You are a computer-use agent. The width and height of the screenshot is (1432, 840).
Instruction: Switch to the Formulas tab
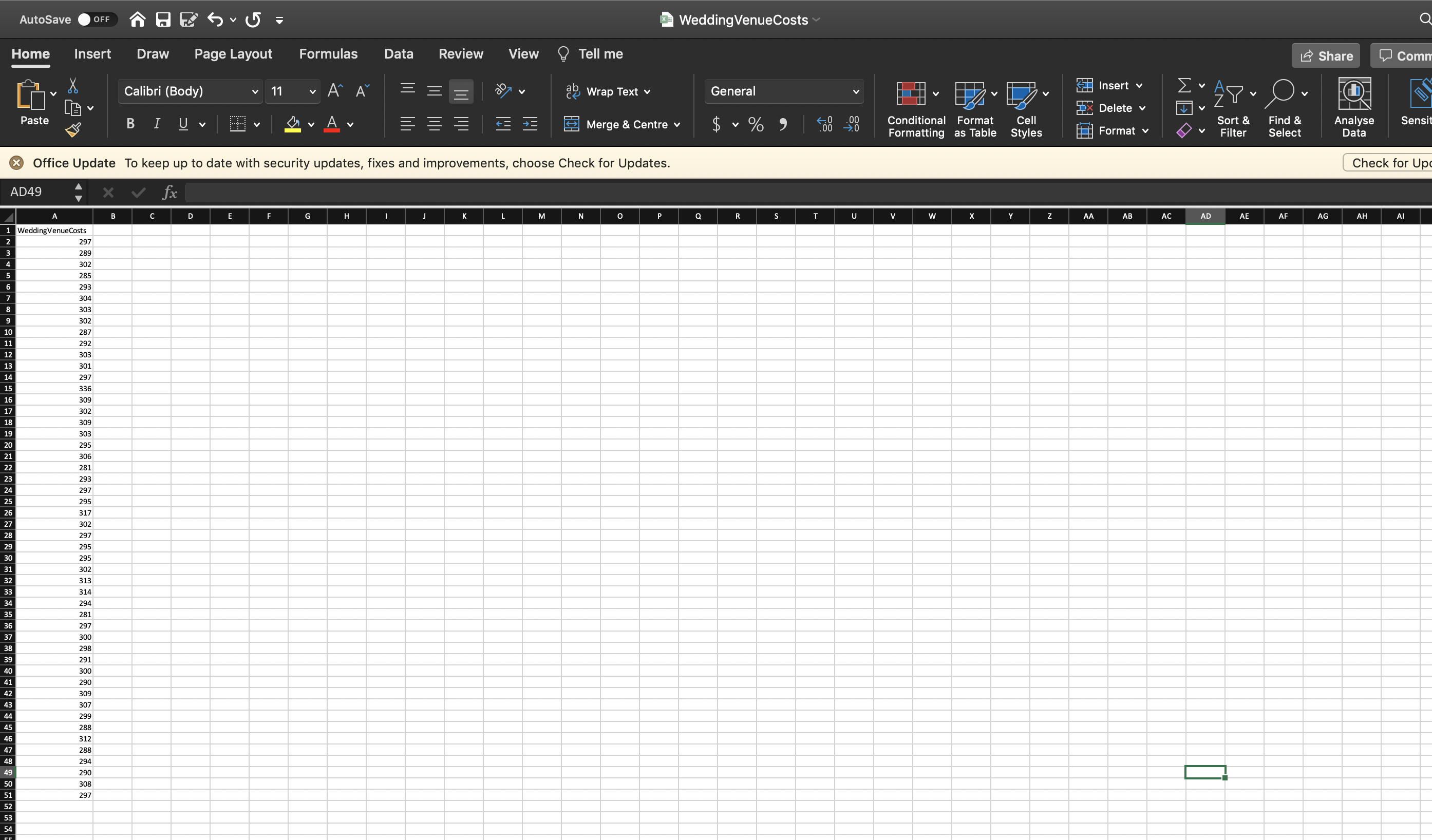328,54
